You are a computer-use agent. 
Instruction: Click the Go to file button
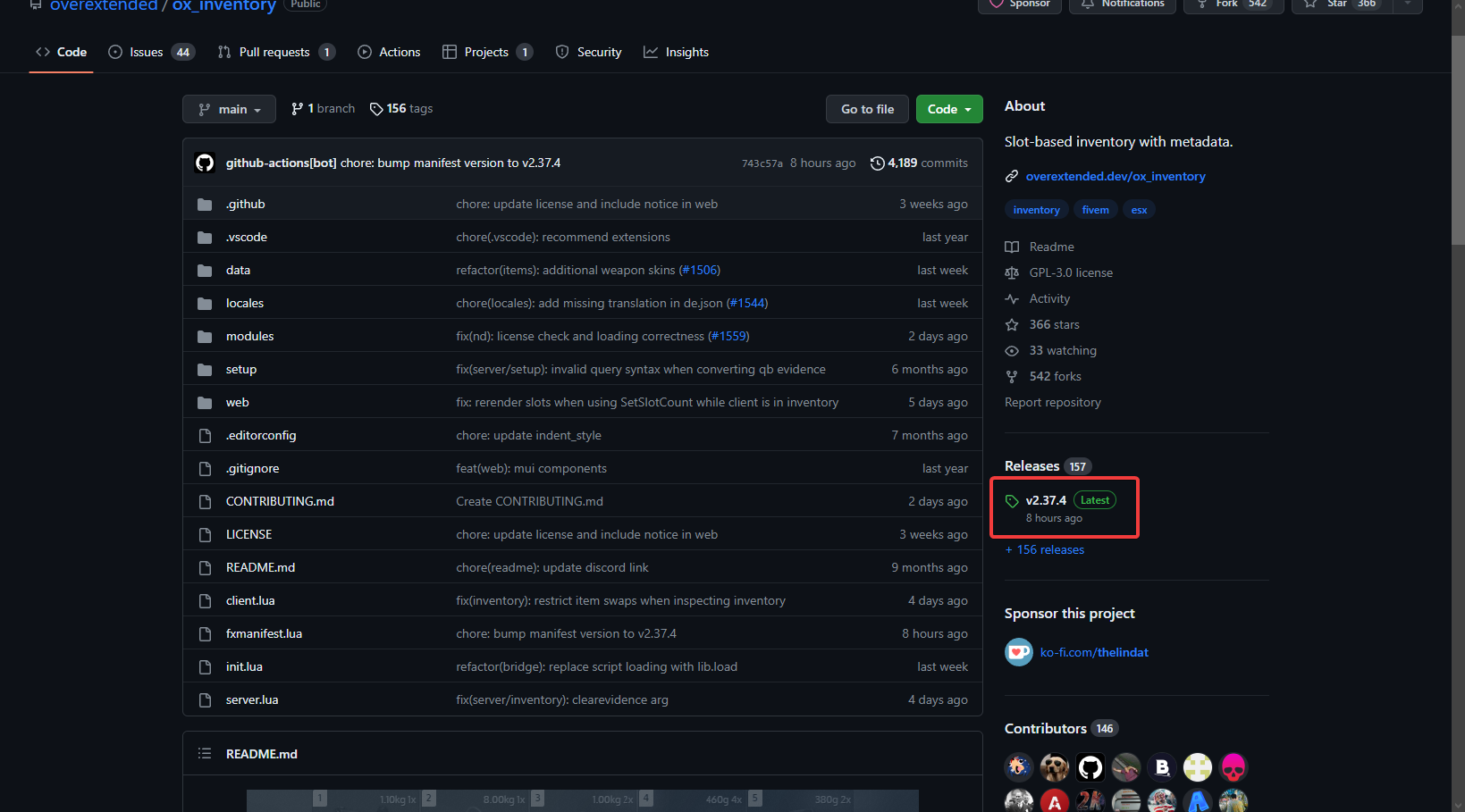[867, 109]
